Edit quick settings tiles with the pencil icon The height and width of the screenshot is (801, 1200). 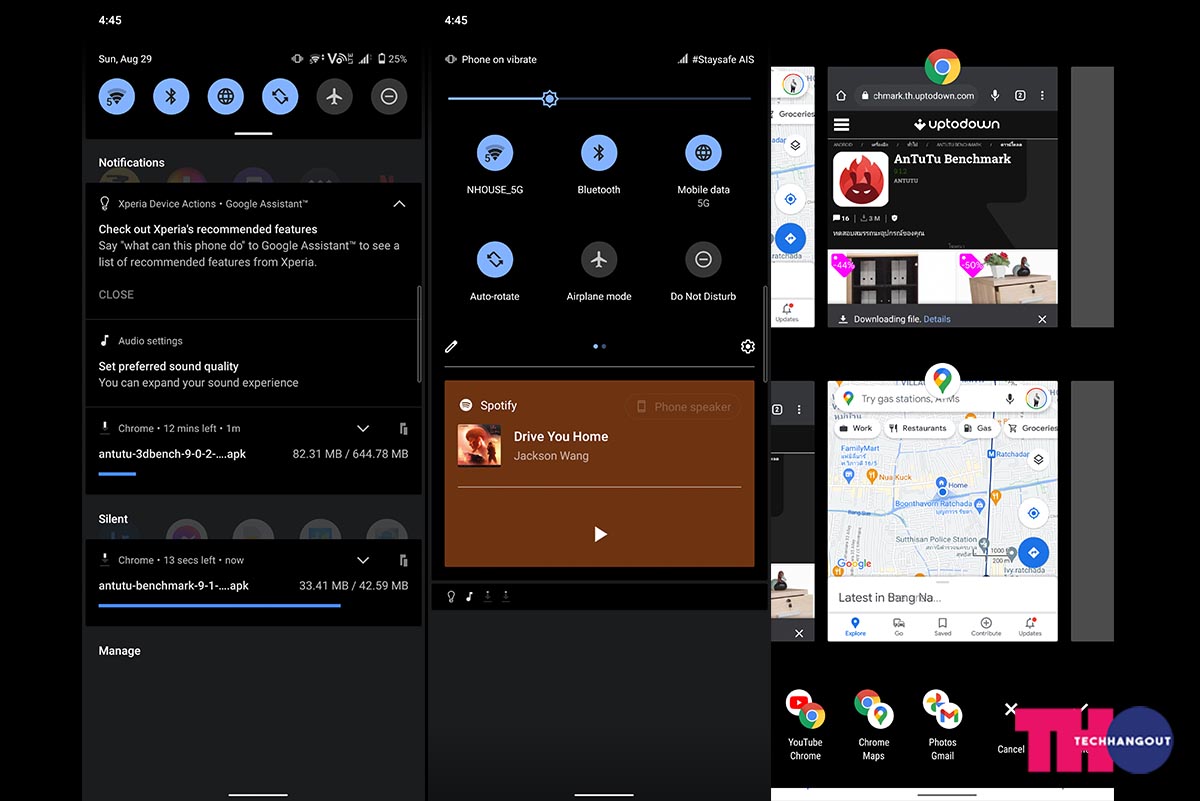click(451, 346)
